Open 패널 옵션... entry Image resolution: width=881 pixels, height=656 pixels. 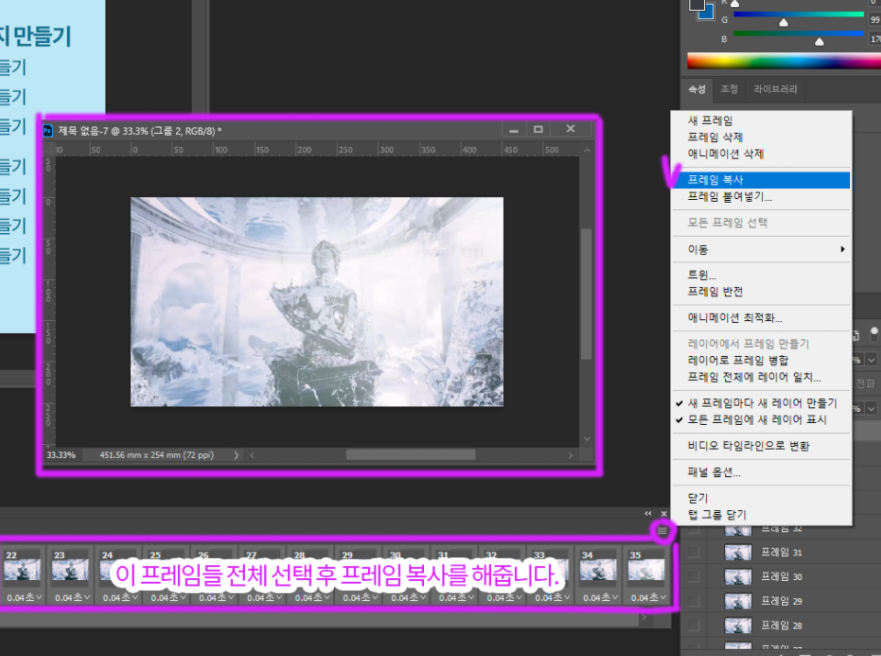pos(714,472)
